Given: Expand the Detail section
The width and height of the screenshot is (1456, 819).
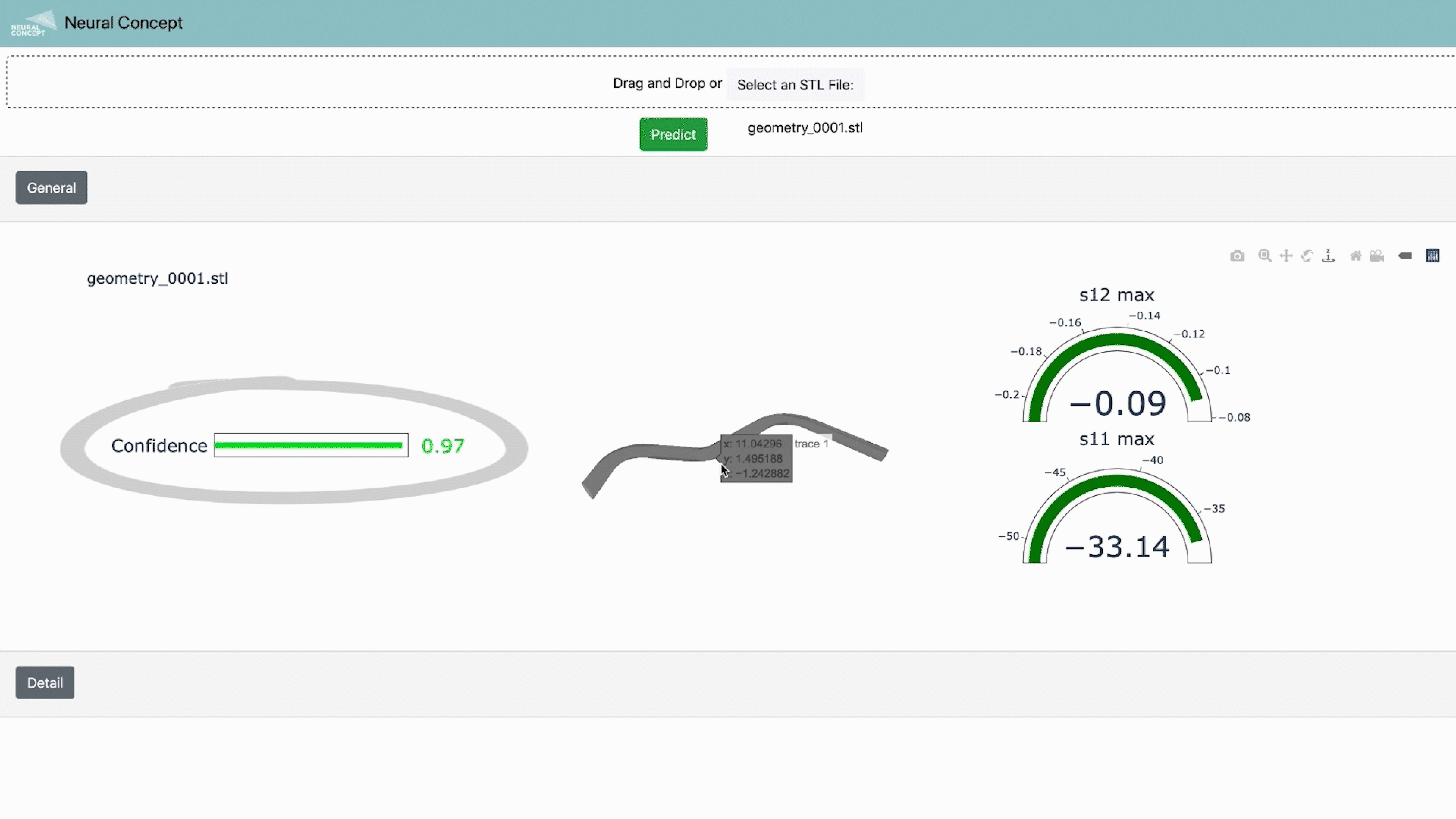Looking at the screenshot, I should pyautogui.click(x=45, y=683).
